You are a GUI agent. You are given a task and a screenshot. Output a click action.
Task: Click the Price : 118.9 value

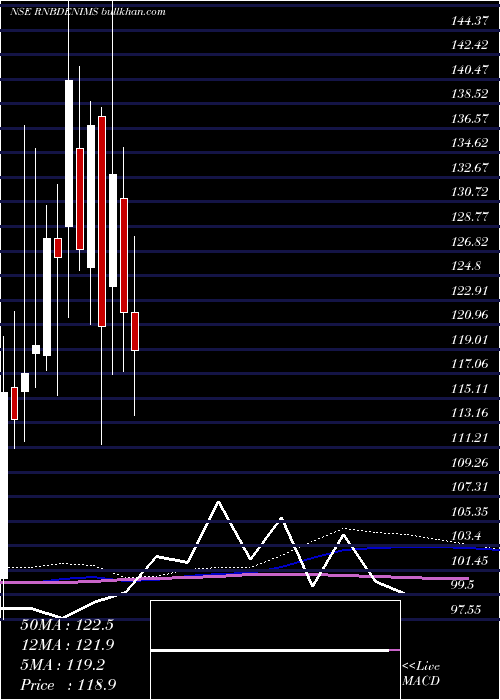[x=69, y=685]
